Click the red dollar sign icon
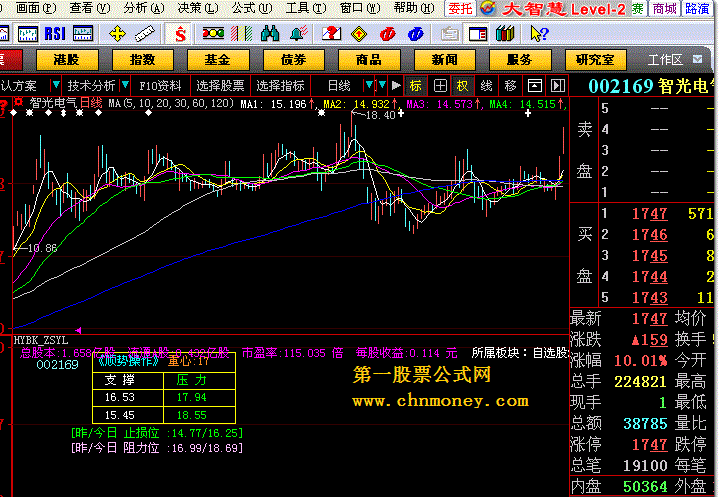This screenshot has height=497, width=721. (181, 34)
